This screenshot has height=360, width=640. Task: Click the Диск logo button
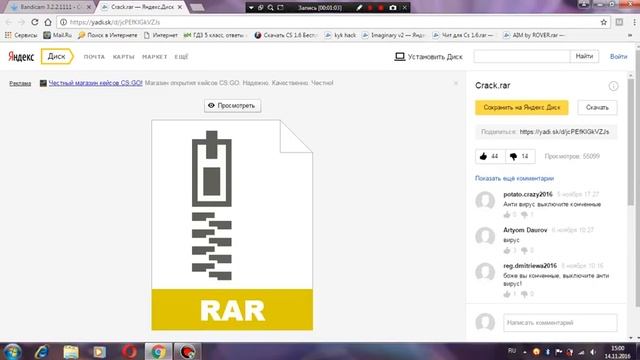pos(57,56)
